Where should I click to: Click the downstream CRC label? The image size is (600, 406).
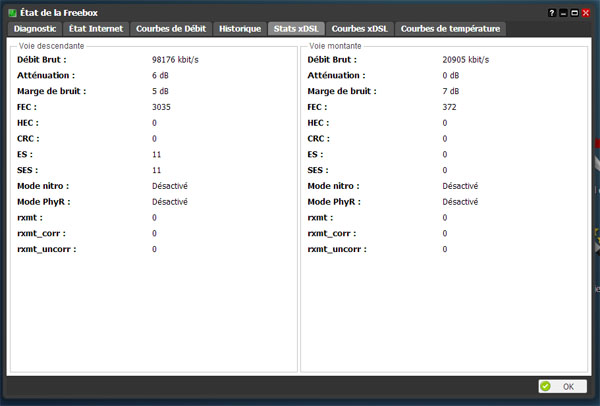(28, 139)
